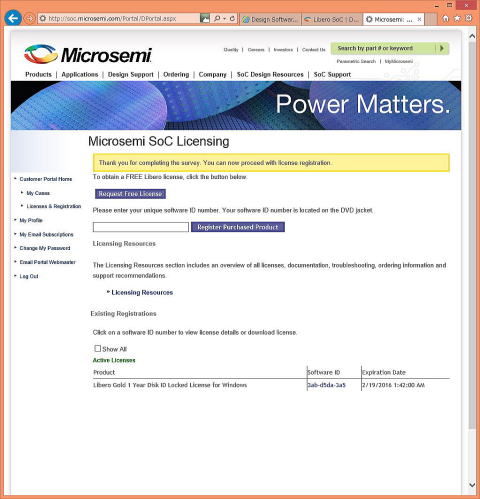Open Change My Password in sidebar
Screen dimensions: 480x499
pyautogui.click(x=45, y=248)
